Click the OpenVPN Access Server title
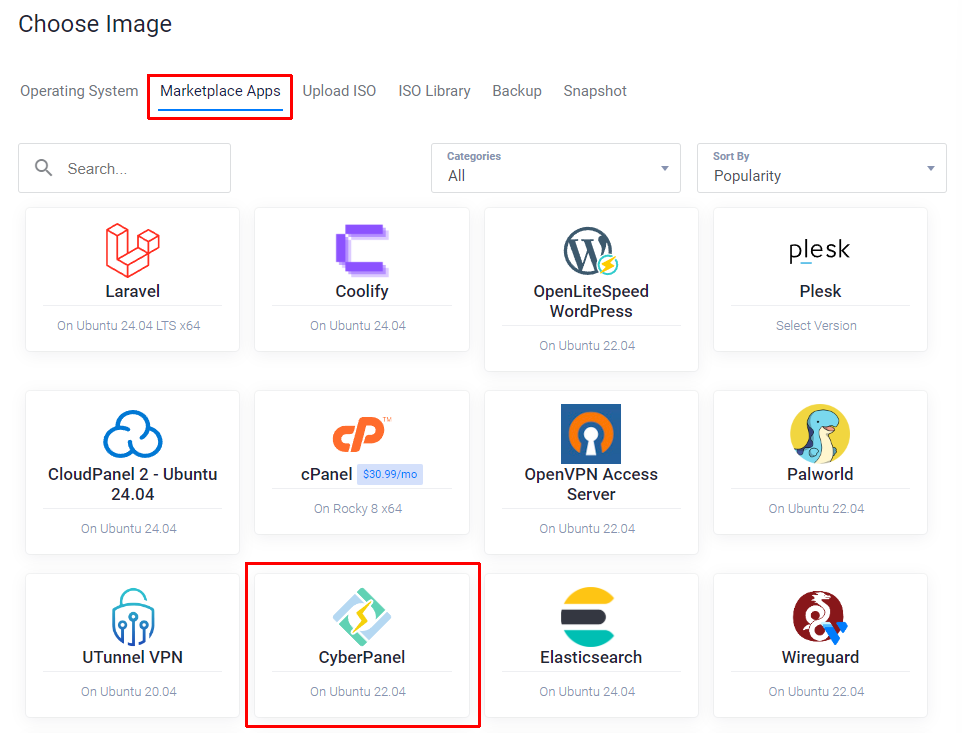The height and width of the screenshot is (733, 962). point(591,484)
